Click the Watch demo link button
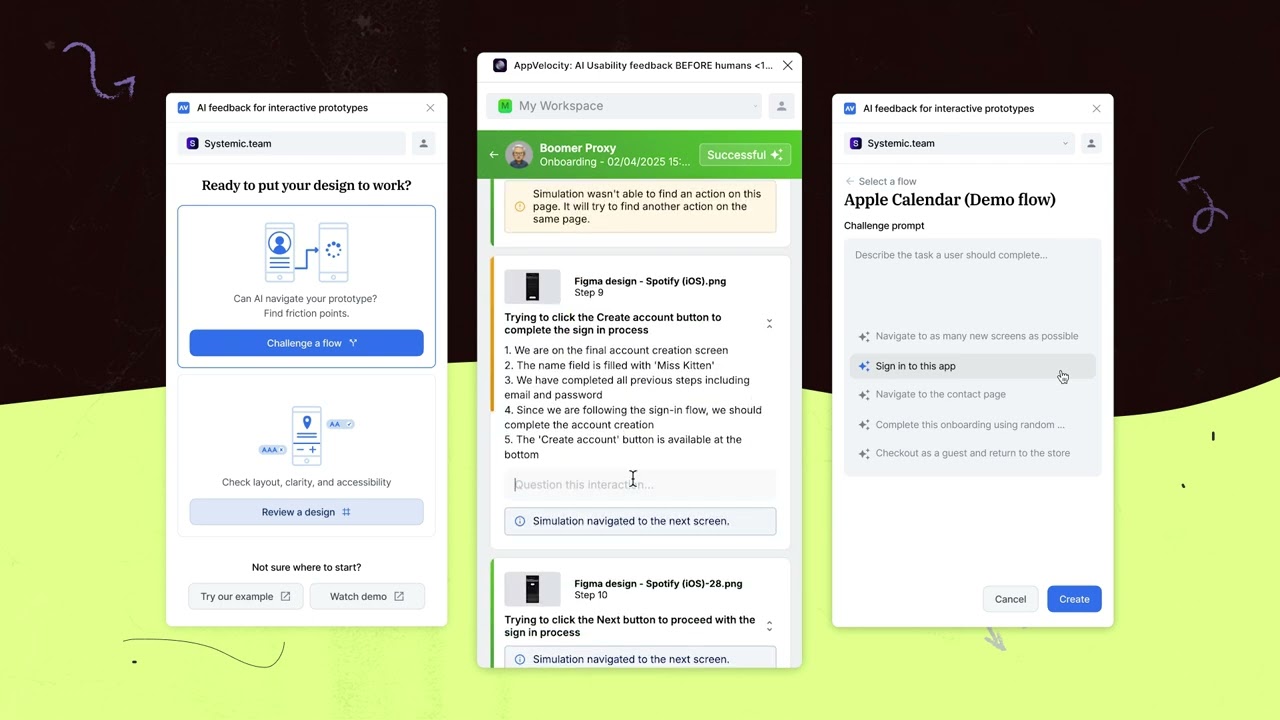The height and width of the screenshot is (720, 1280). pos(367,597)
